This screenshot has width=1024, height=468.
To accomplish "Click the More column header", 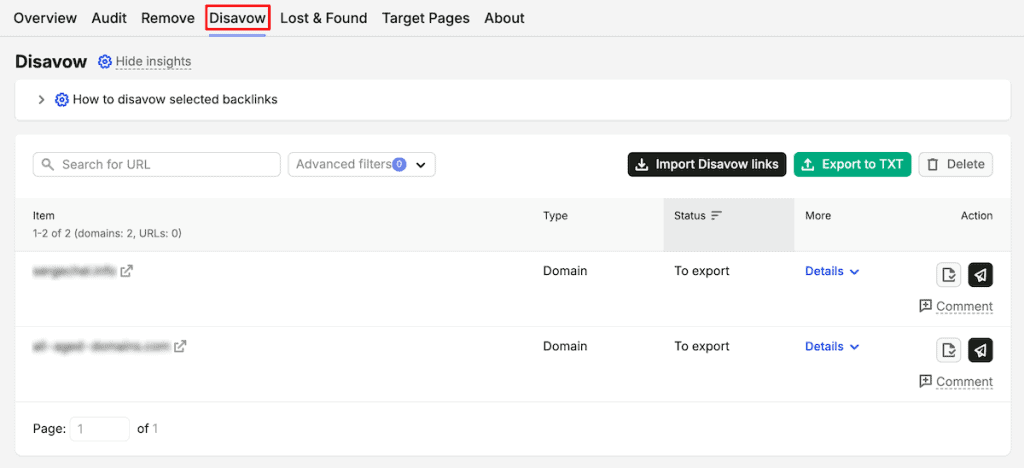I will coord(818,216).
